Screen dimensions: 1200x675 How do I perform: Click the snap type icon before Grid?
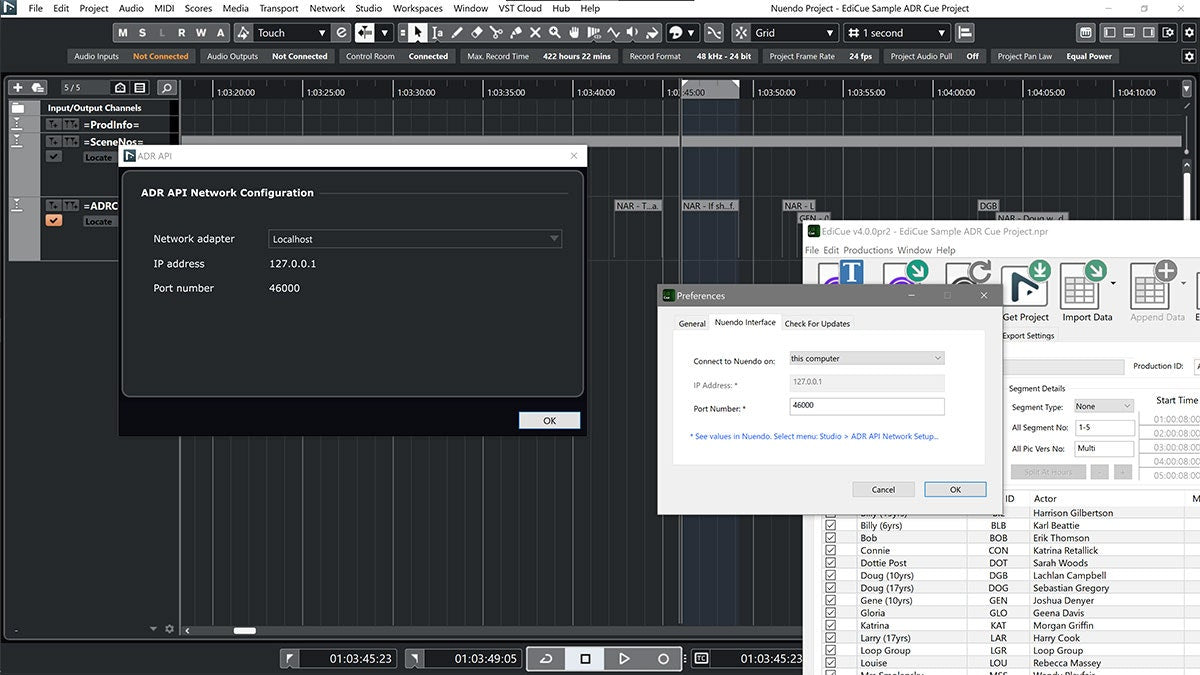coord(742,33)
